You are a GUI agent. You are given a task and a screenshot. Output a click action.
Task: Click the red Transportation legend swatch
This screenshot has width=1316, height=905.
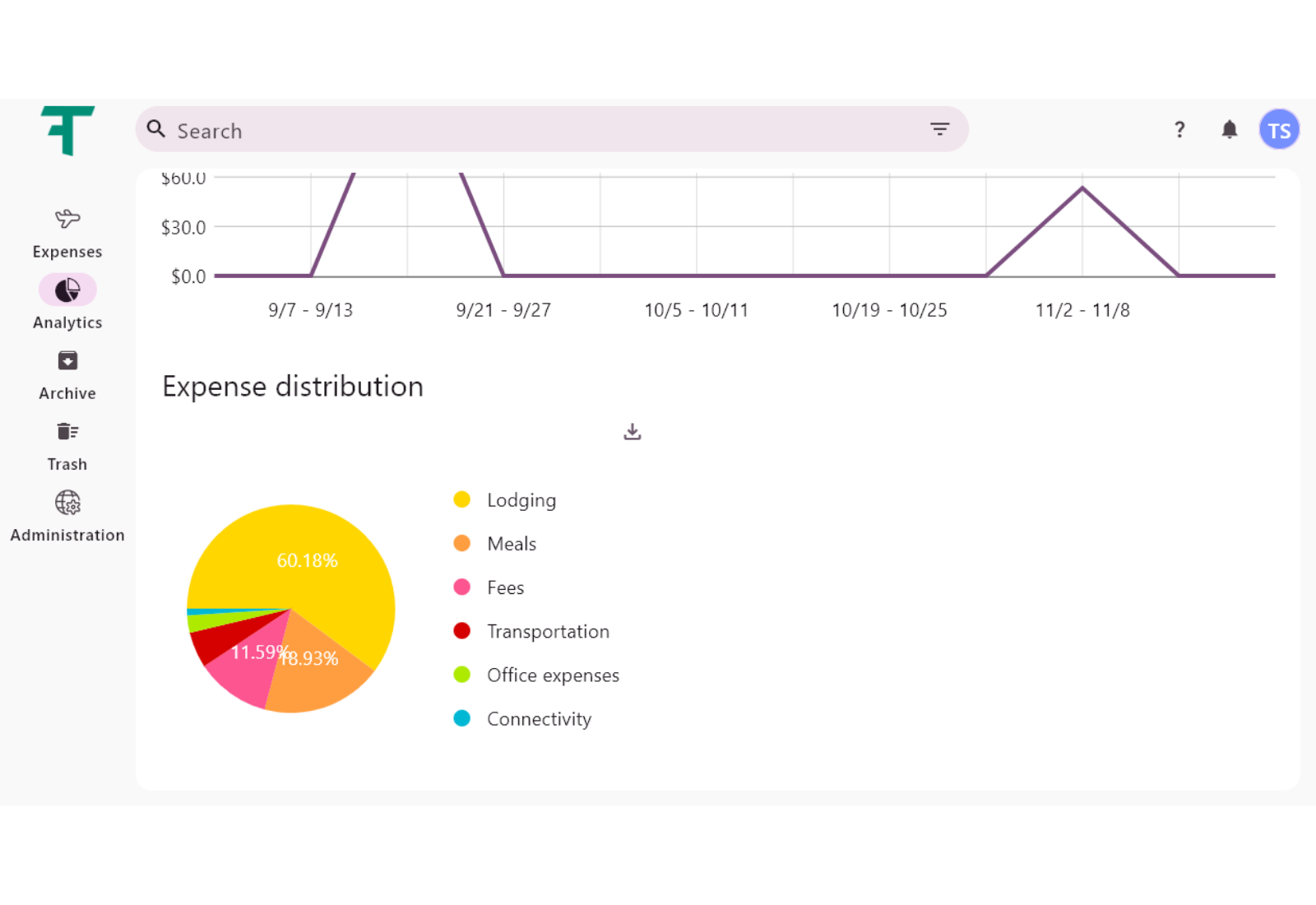pos(462,631)
